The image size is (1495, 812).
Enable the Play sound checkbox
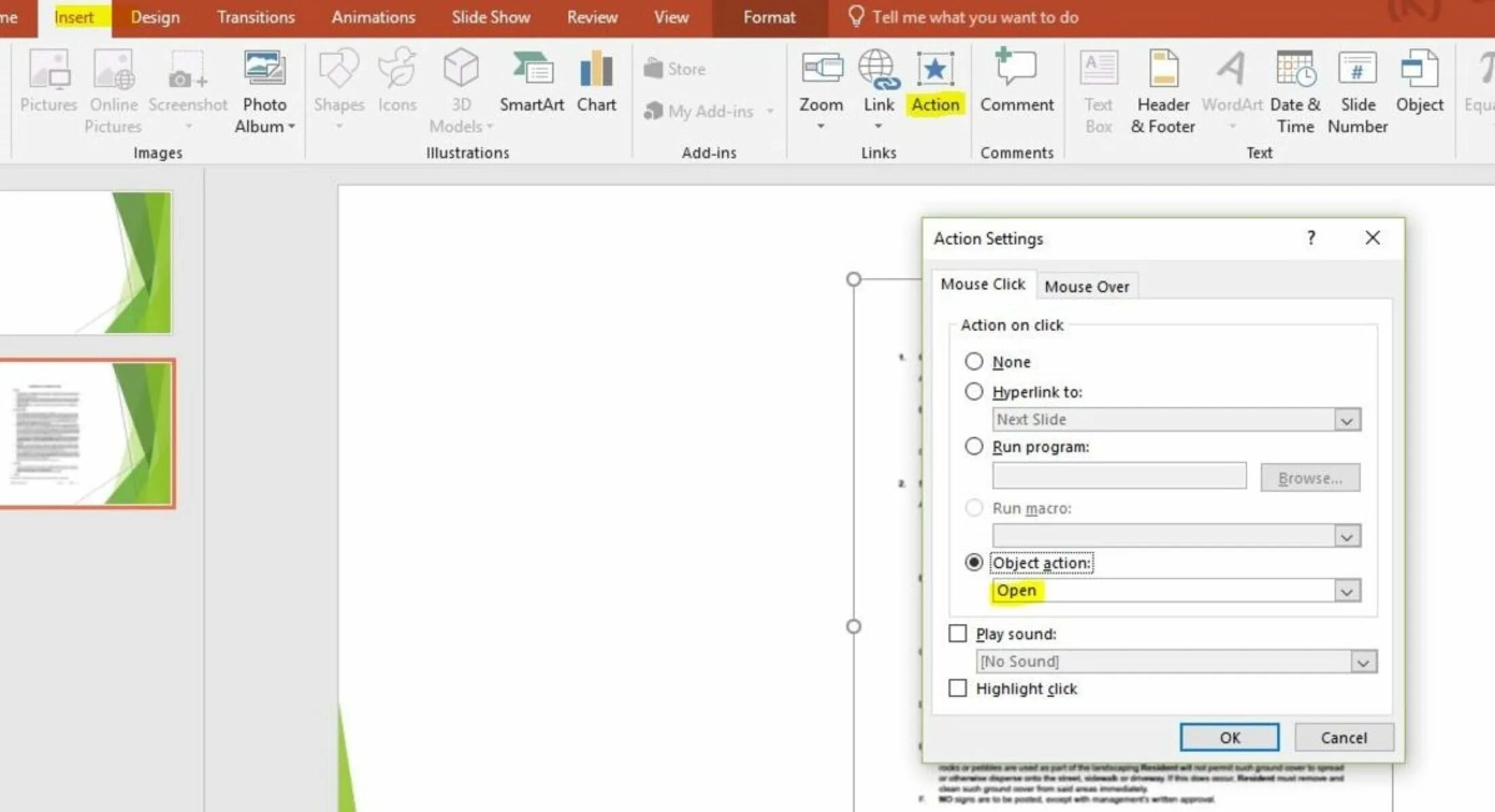pyautogui.click(x=957, y=633)
